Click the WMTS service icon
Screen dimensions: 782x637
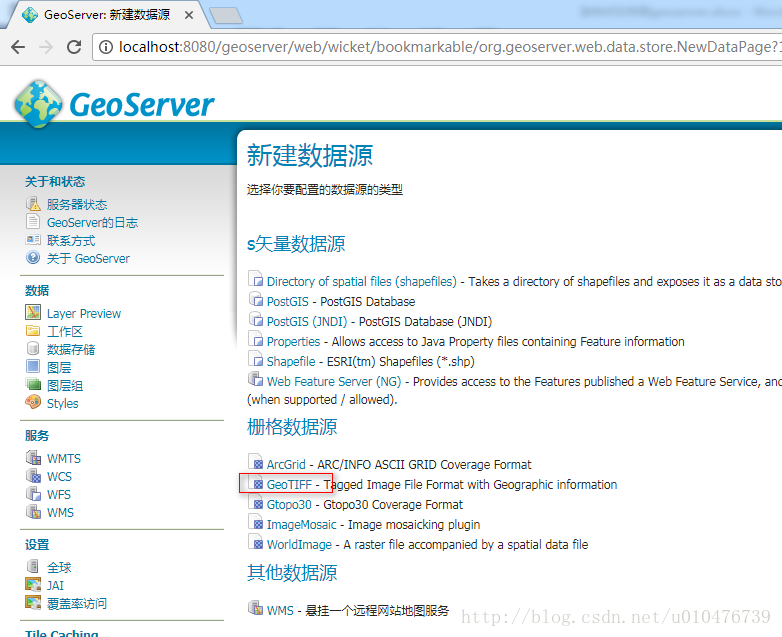tap(33, 457)
